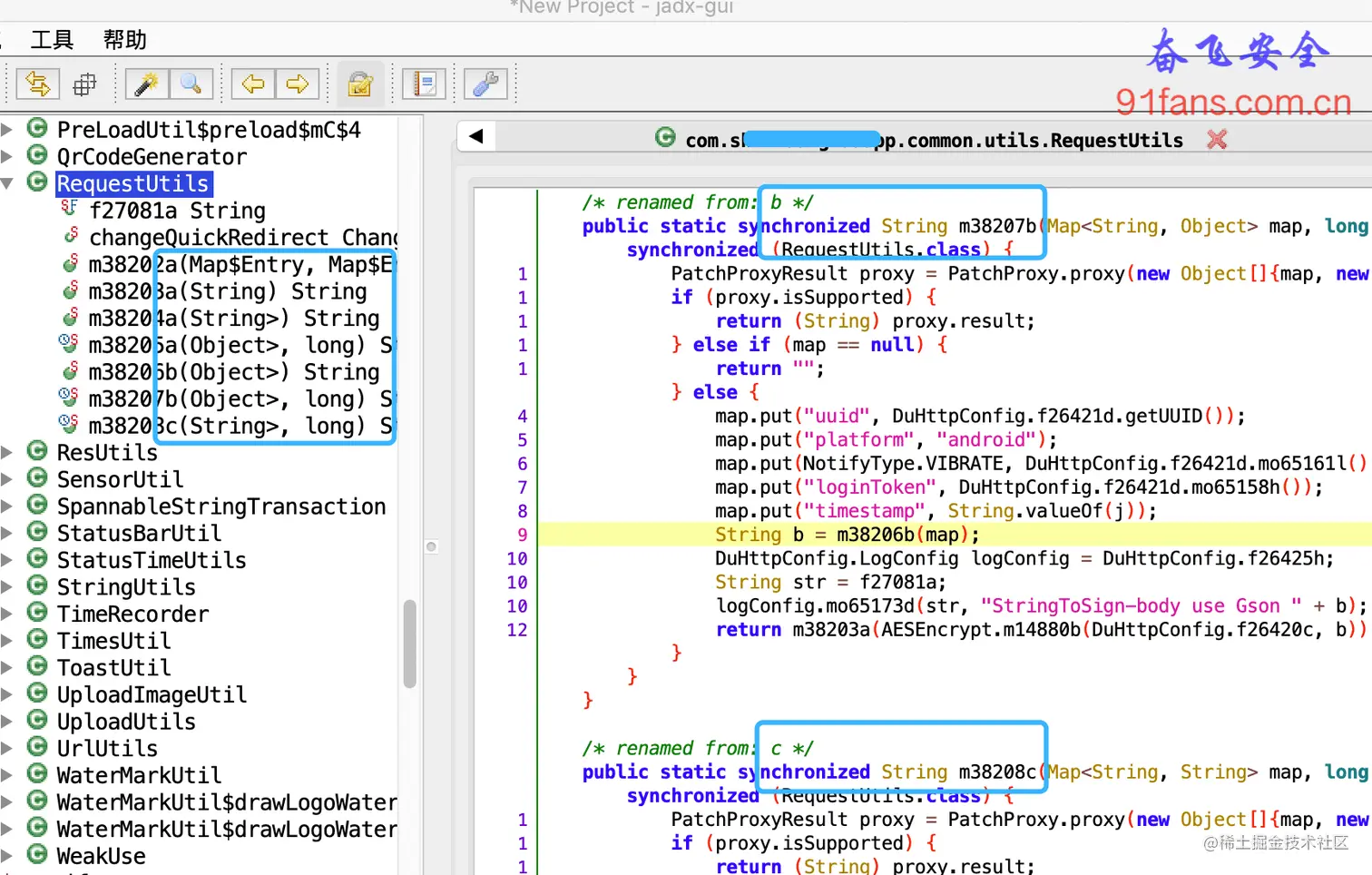The image size is (1372, 875).
Task: Collapse the RequestUtils tree node
Action: pos(7,183)
